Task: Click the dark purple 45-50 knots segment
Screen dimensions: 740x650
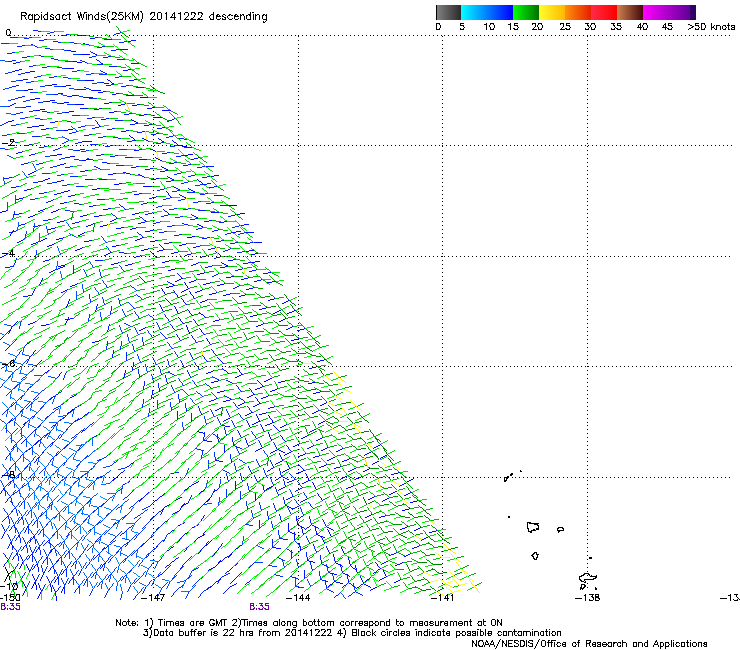Action: pyautogui.click(x=682, y=12)
